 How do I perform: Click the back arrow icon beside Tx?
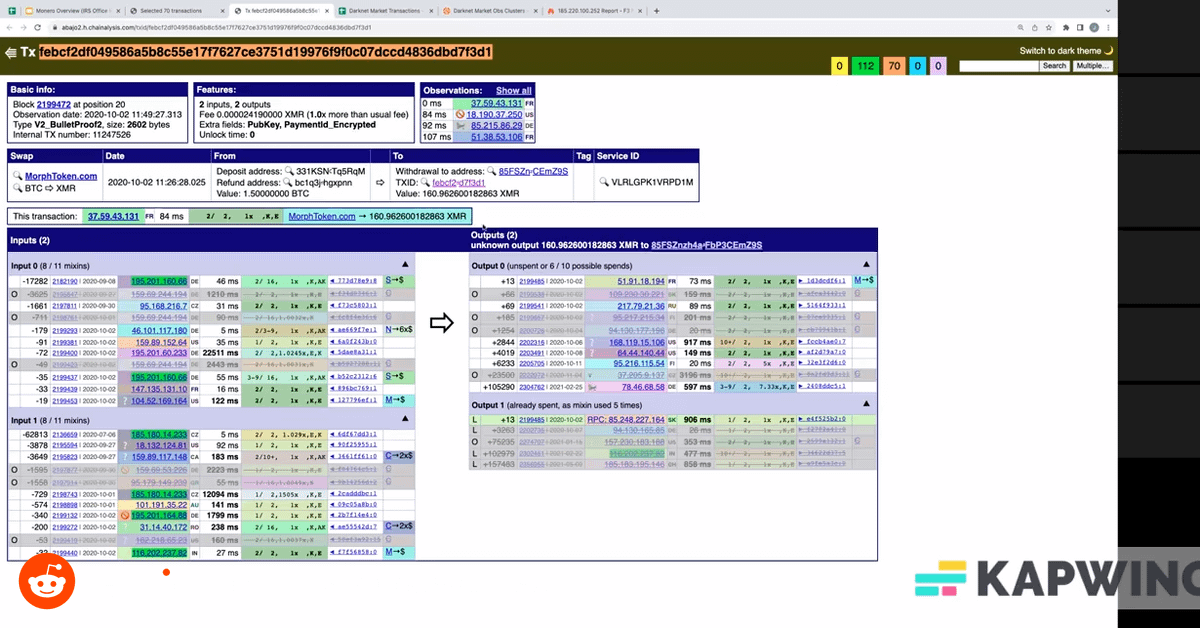tap(10, 52)
